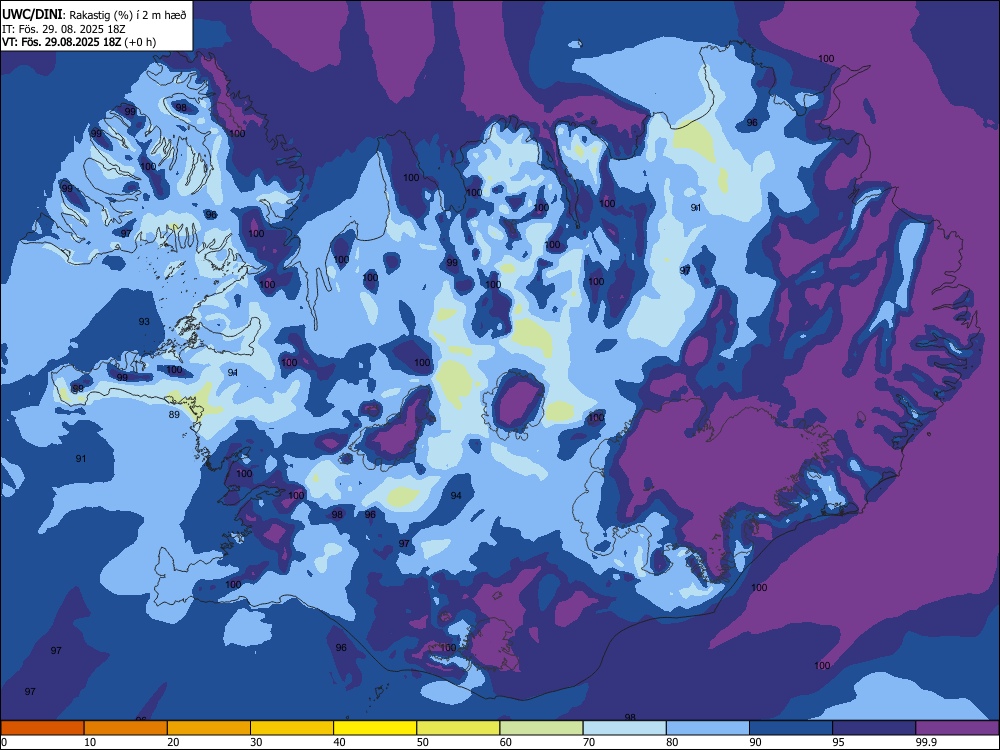Click the dark orange 0–10 legend swatch
This screenshot has height=750, width=1000.
coord(42,728)
